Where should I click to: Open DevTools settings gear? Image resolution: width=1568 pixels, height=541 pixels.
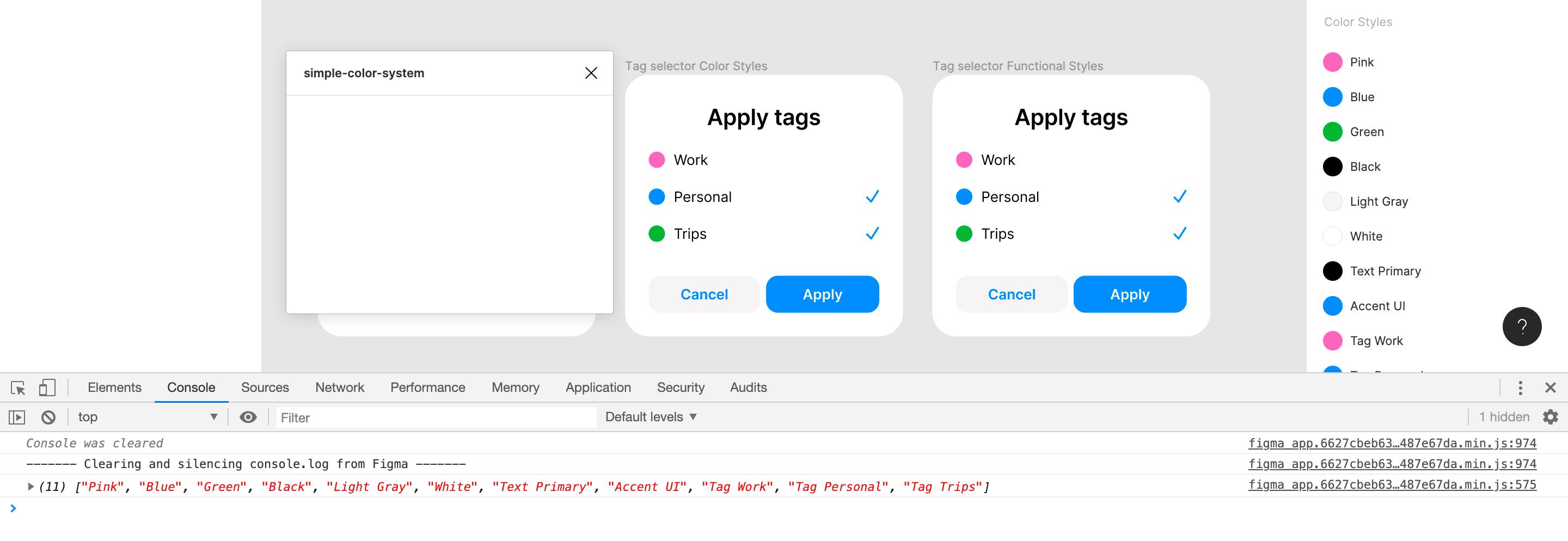1551,417
